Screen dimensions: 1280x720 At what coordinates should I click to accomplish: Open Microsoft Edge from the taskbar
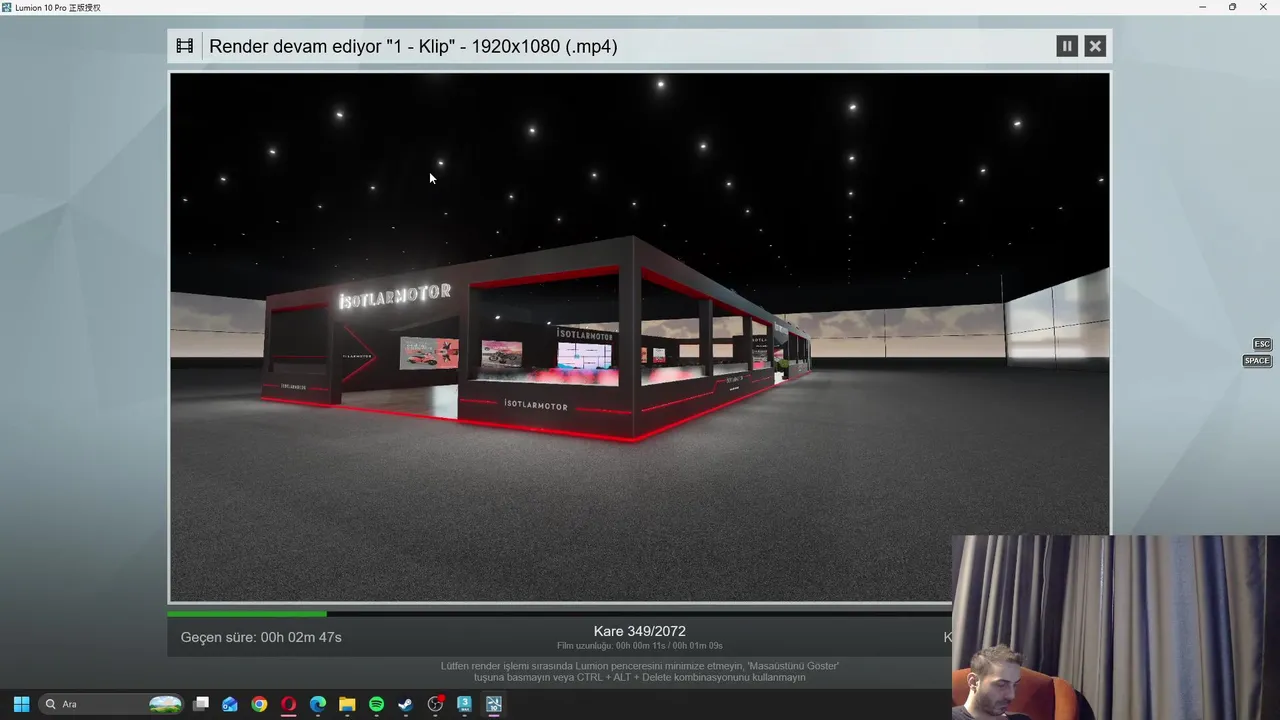point(318,704)
